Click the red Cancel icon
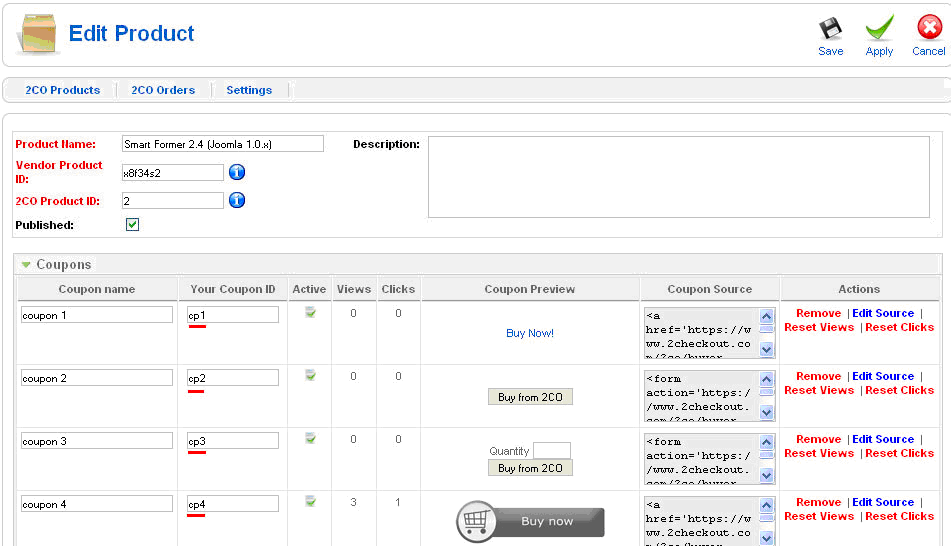 point(929,27)
